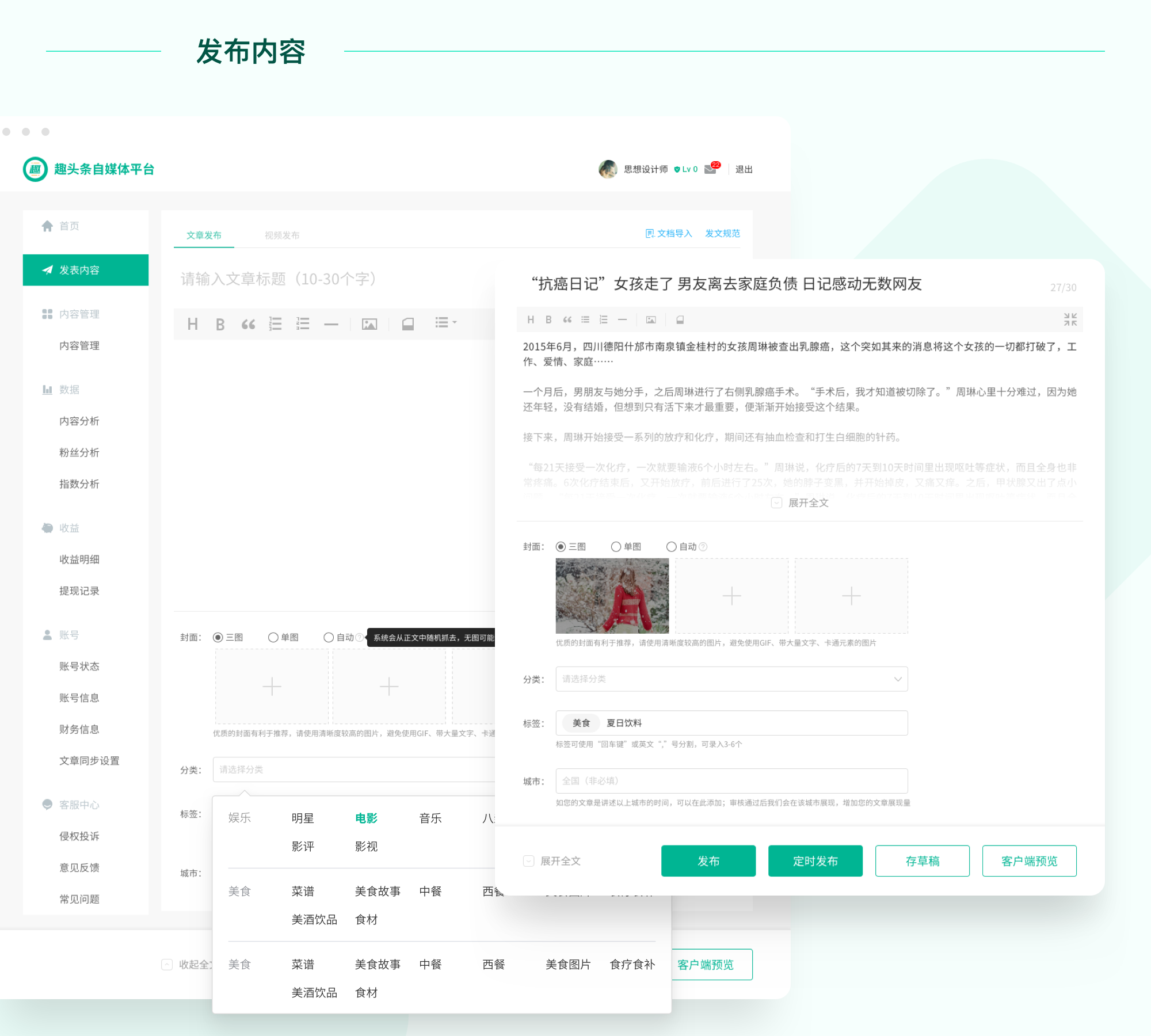Click the 存草稿 button
The height and width of the screenshot is (1036, 1151).
pyautogui.click(x=923, y=861)
